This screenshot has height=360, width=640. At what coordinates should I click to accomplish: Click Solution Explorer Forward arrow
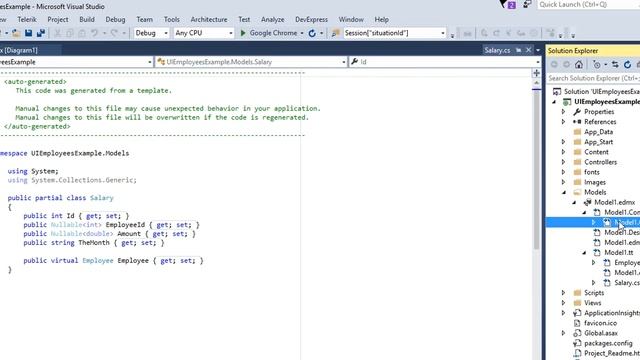point(567,64)
